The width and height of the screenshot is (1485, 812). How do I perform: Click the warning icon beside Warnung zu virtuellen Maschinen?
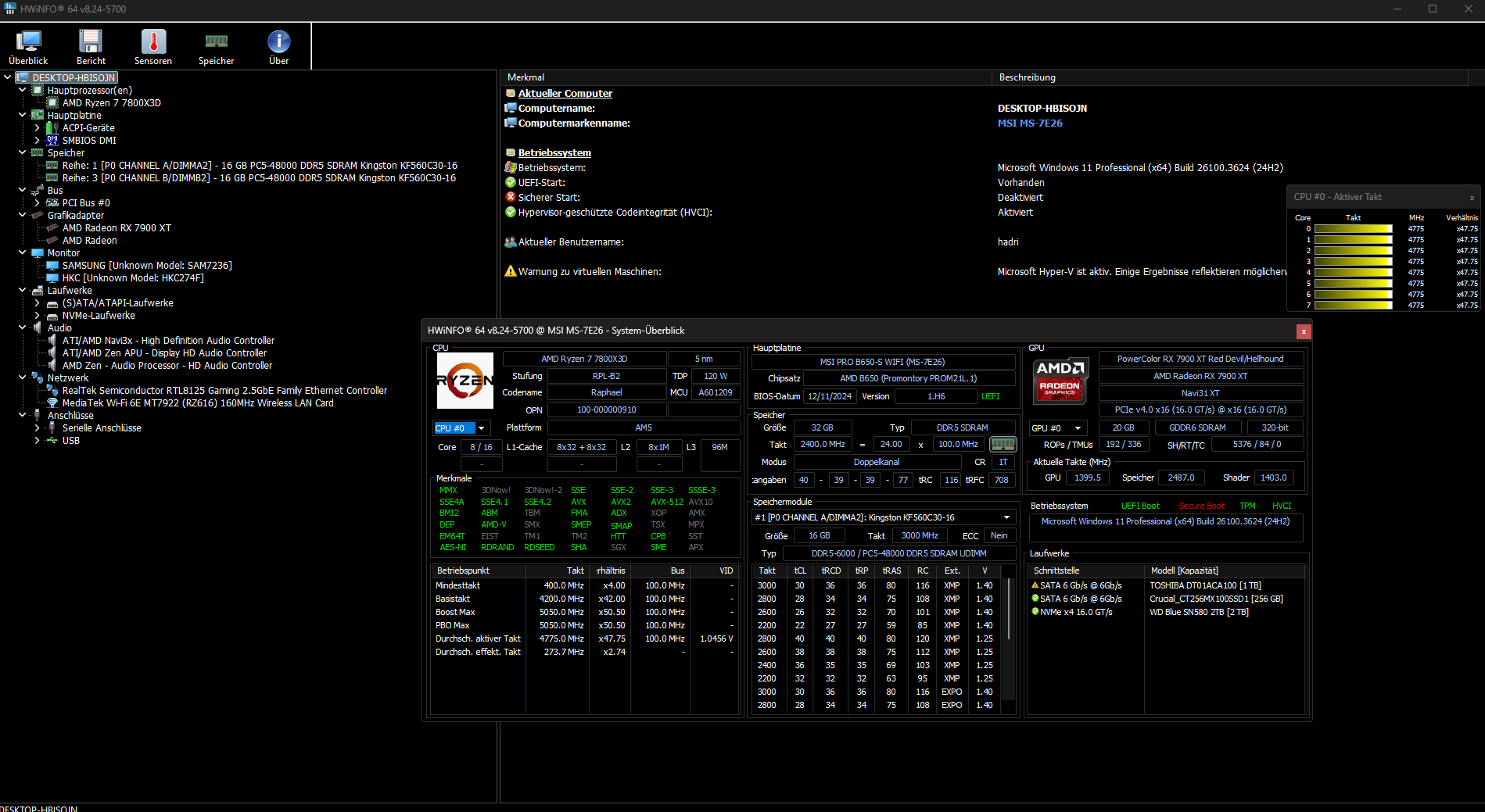(511, 271)
